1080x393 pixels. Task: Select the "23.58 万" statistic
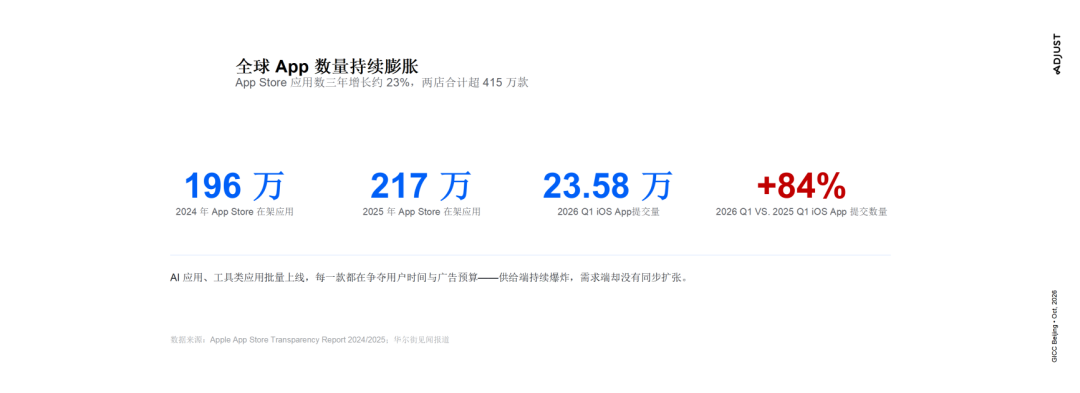(608, 186)
